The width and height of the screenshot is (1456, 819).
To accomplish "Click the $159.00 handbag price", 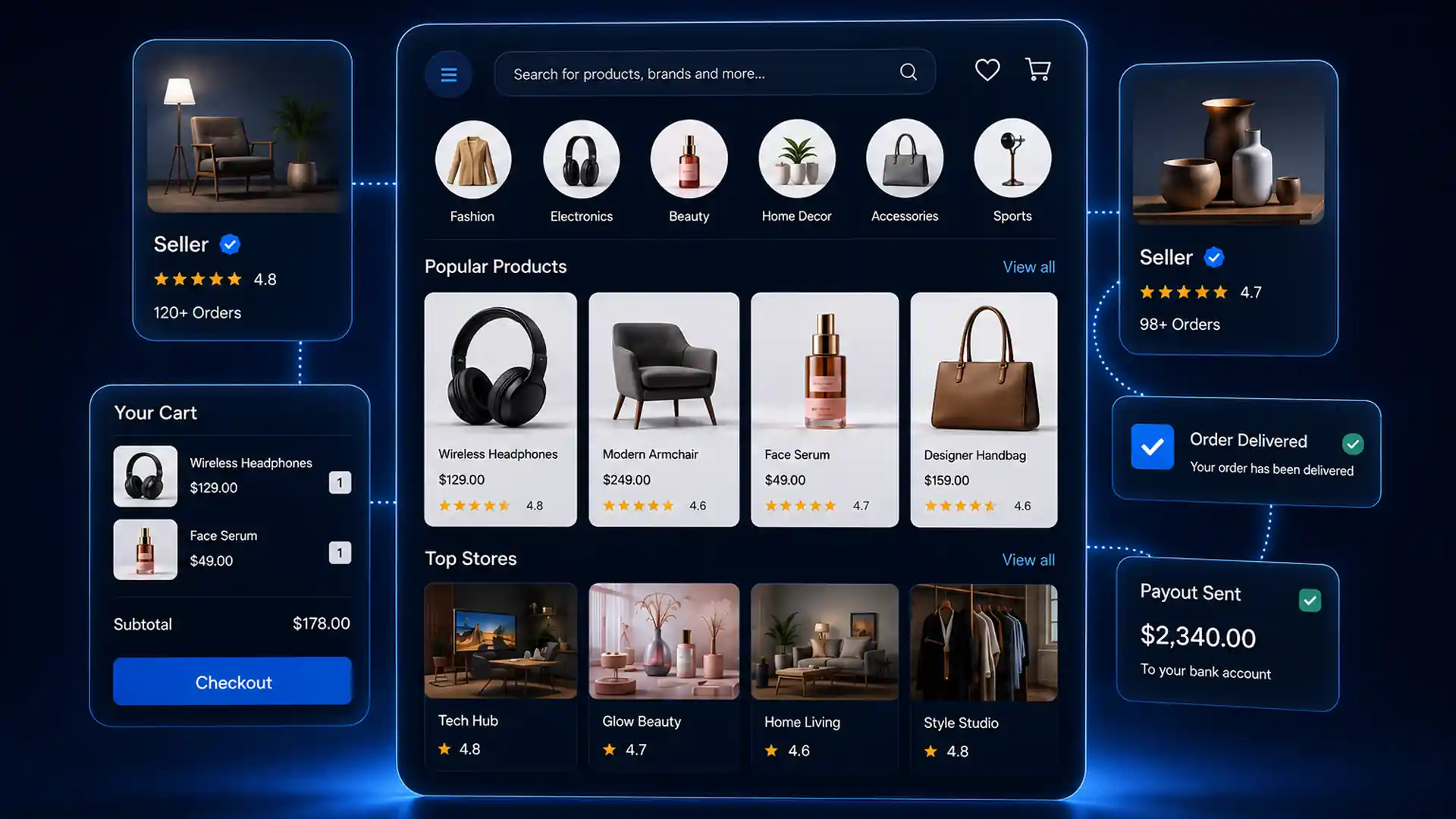I will (x=946, y=481).
